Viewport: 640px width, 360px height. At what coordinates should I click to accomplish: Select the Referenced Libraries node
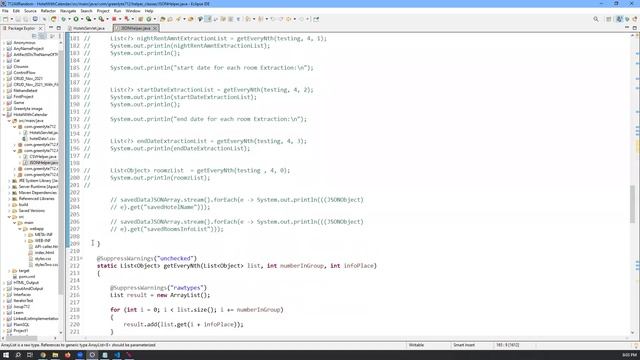36,199
